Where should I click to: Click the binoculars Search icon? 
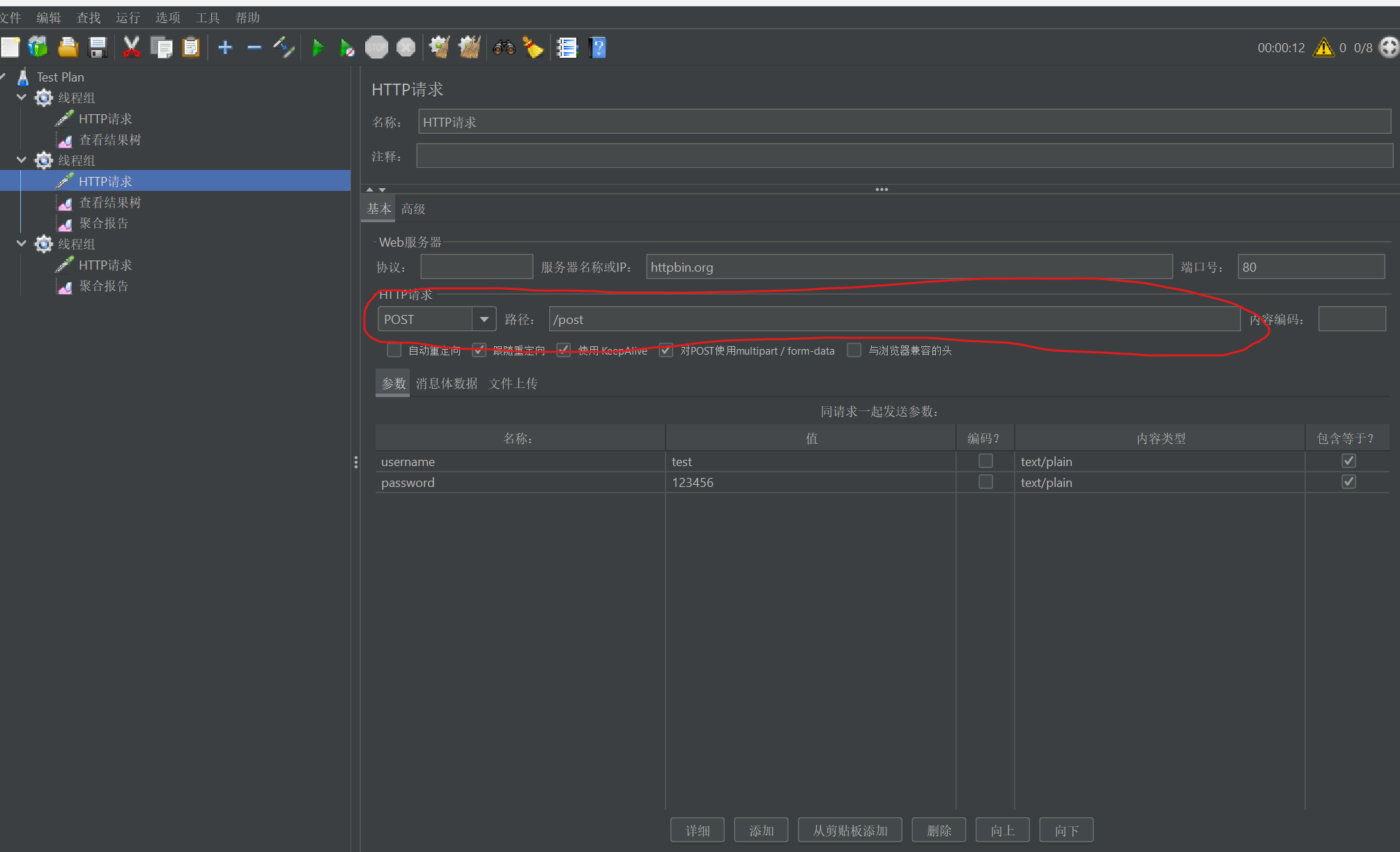pos(504,47)
